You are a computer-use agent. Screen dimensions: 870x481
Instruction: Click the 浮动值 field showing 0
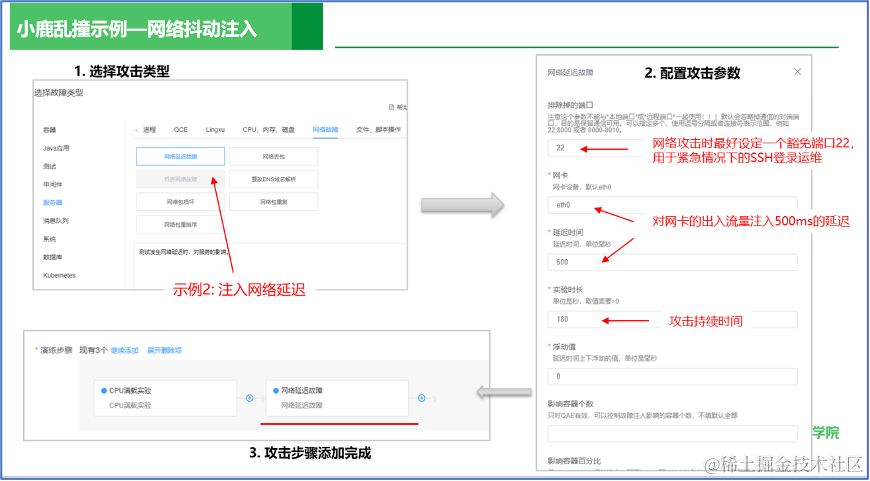pos(672,376)
